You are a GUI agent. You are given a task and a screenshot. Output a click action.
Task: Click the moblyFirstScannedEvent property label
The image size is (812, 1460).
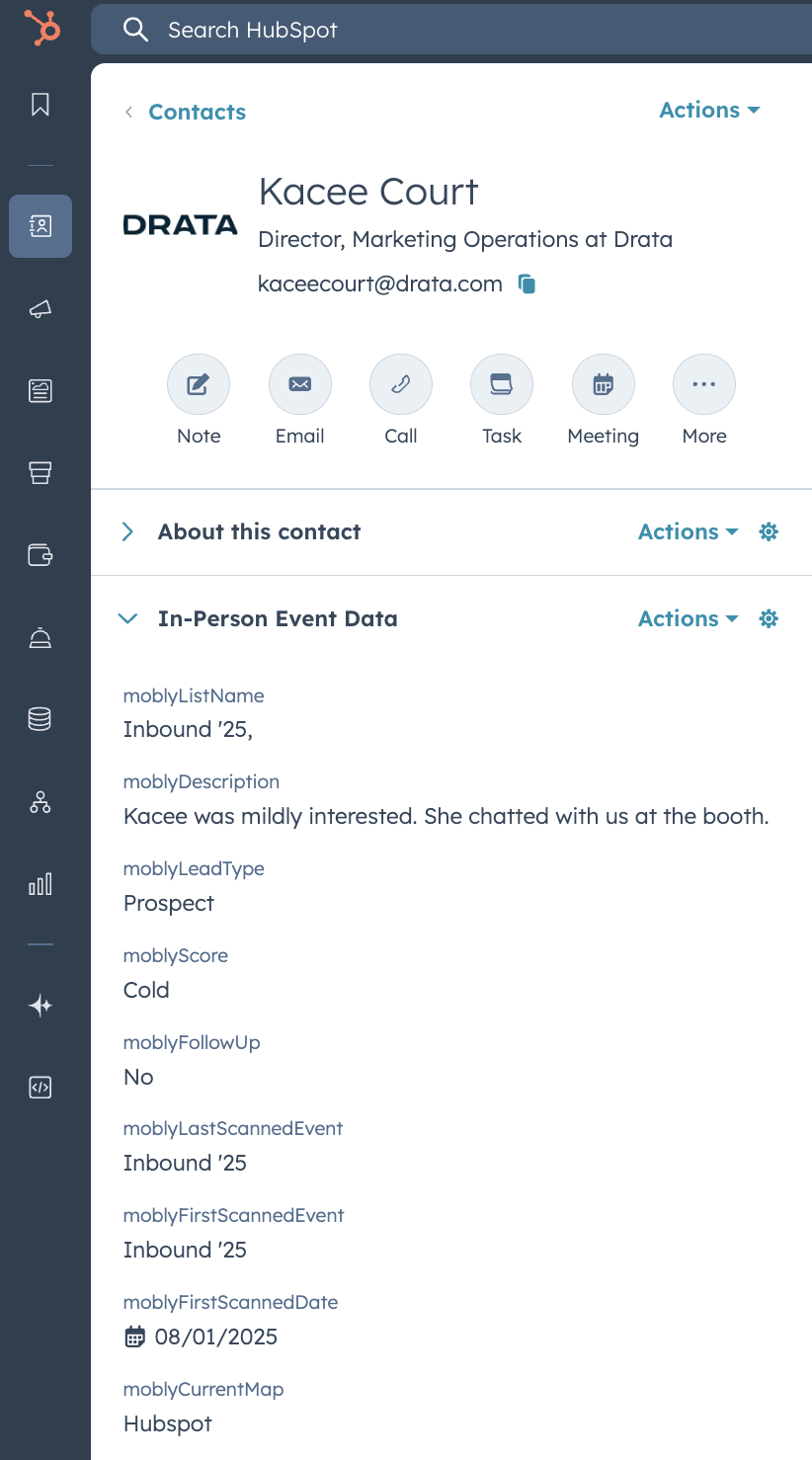[x=234, y=1216]
